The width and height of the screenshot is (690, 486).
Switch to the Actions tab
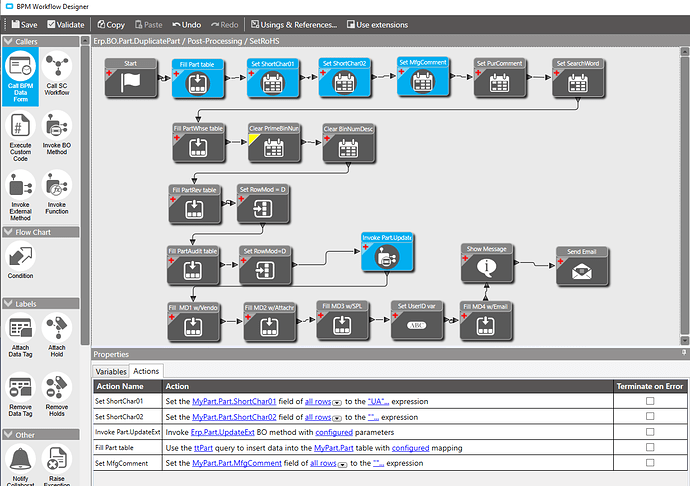pyautogui.click(x=146, y=371)
